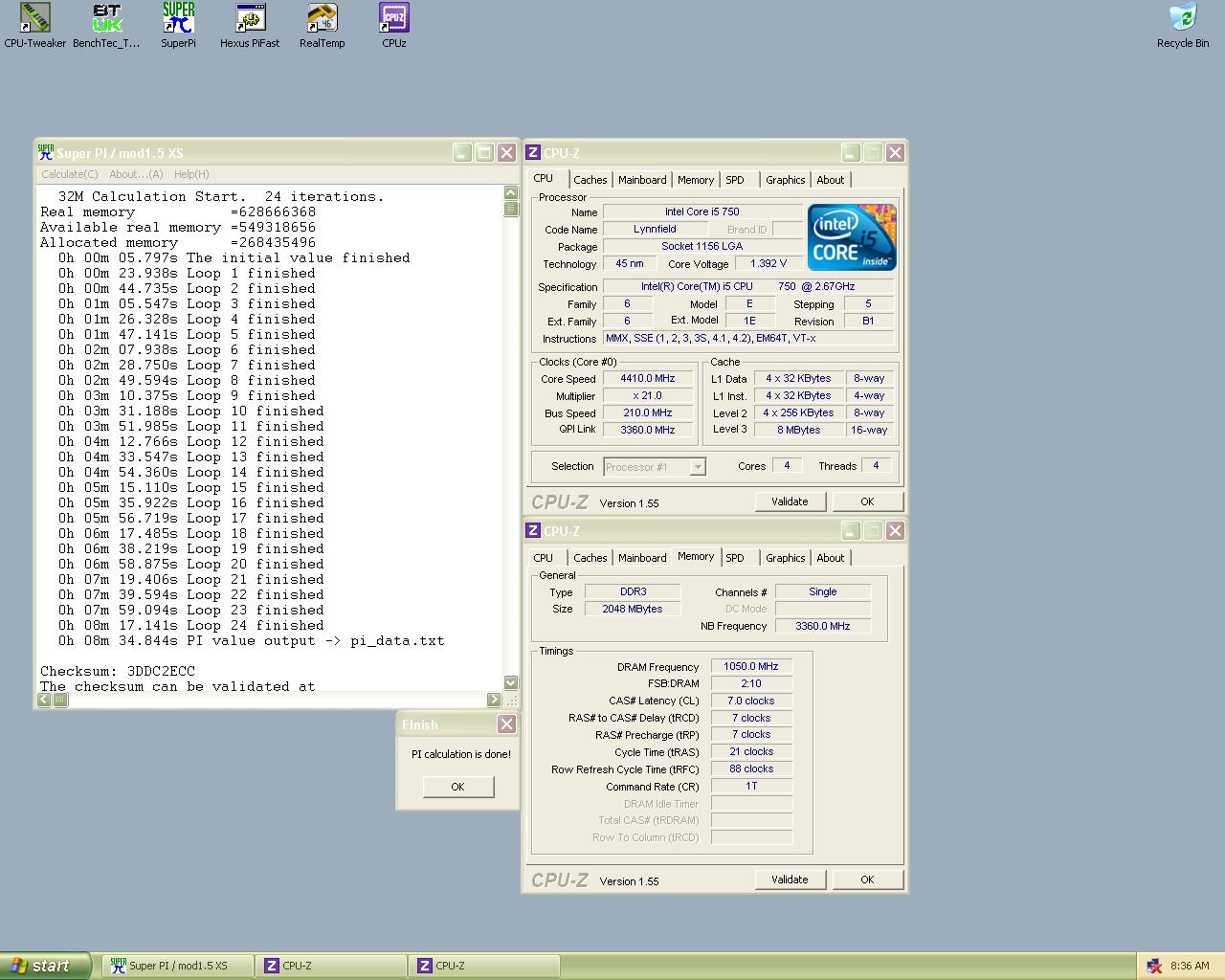Expand the Processor #1 selection dropdown
Screen dimensions: 1225x980
(x=698, y=467)
